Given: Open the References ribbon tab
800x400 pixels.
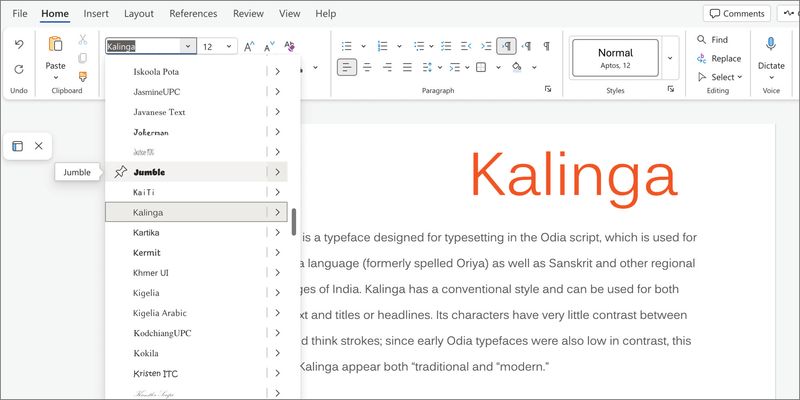Looking at the screenshot, I should (x=193, y=14).
